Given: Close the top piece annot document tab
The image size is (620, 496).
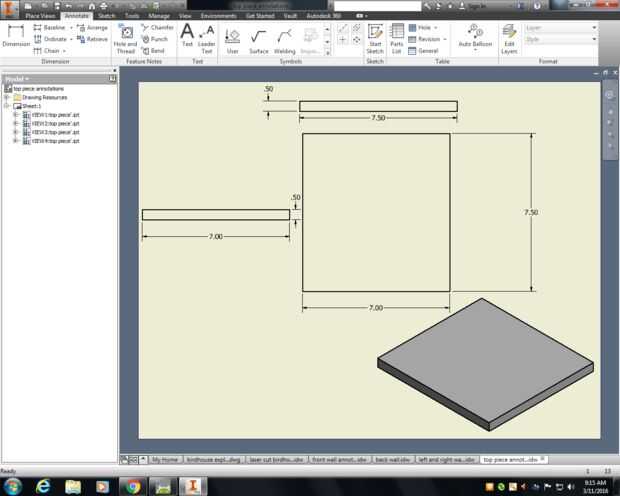Looking at the screenshot, I should click(542, 459).
